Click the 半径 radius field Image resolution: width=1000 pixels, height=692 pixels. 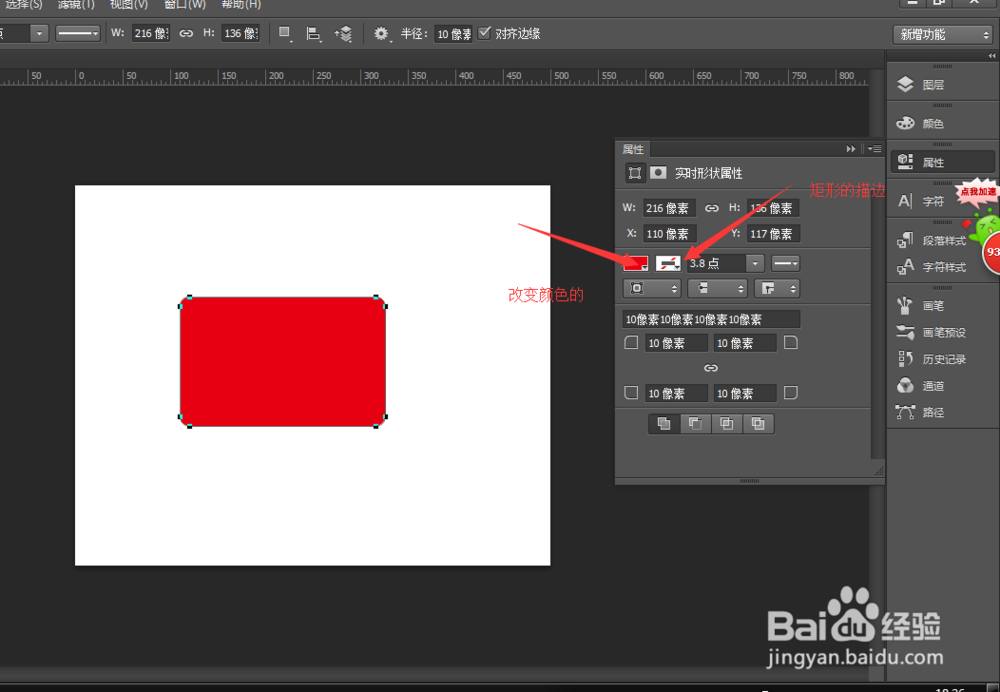[453, 34]
